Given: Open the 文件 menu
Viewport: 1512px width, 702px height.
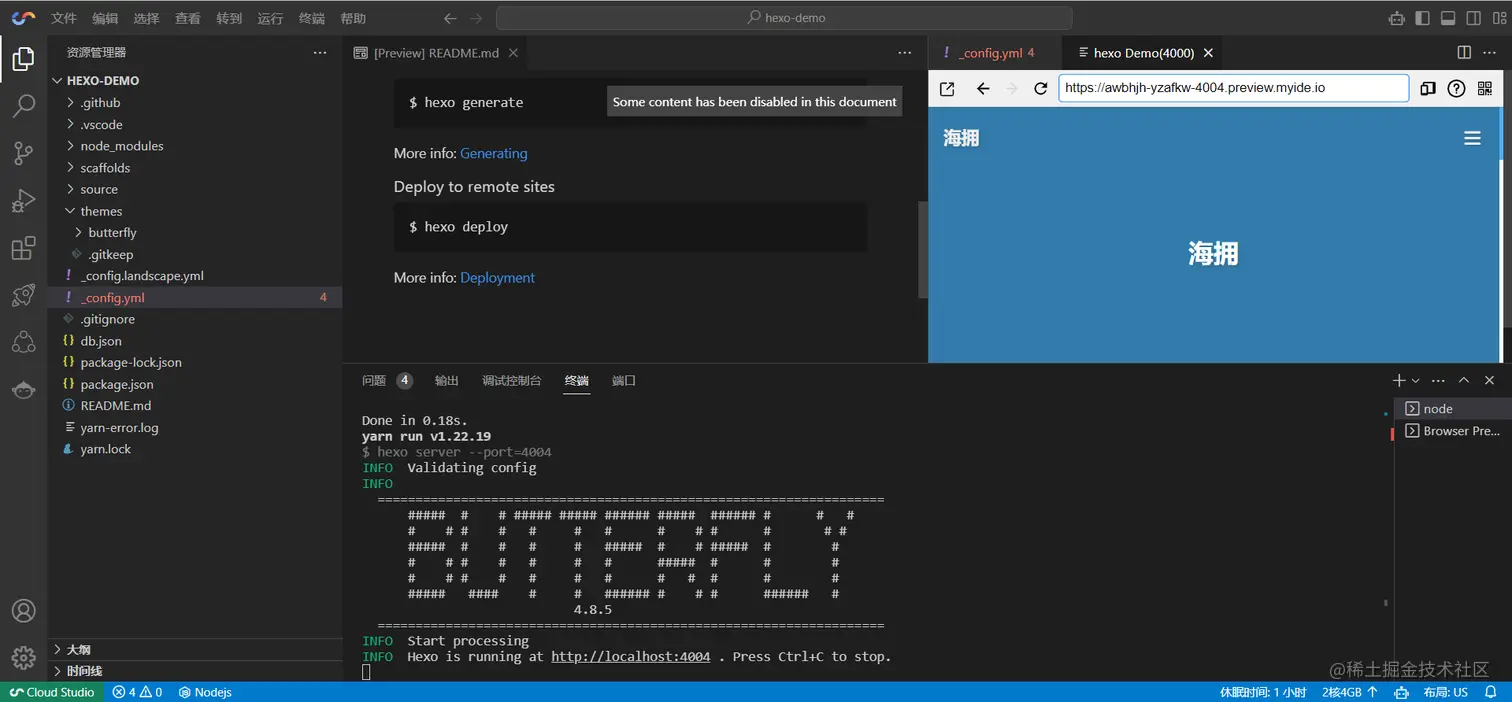Looking at the screenshot, I should pyautogui.click(x=63, y=18).
